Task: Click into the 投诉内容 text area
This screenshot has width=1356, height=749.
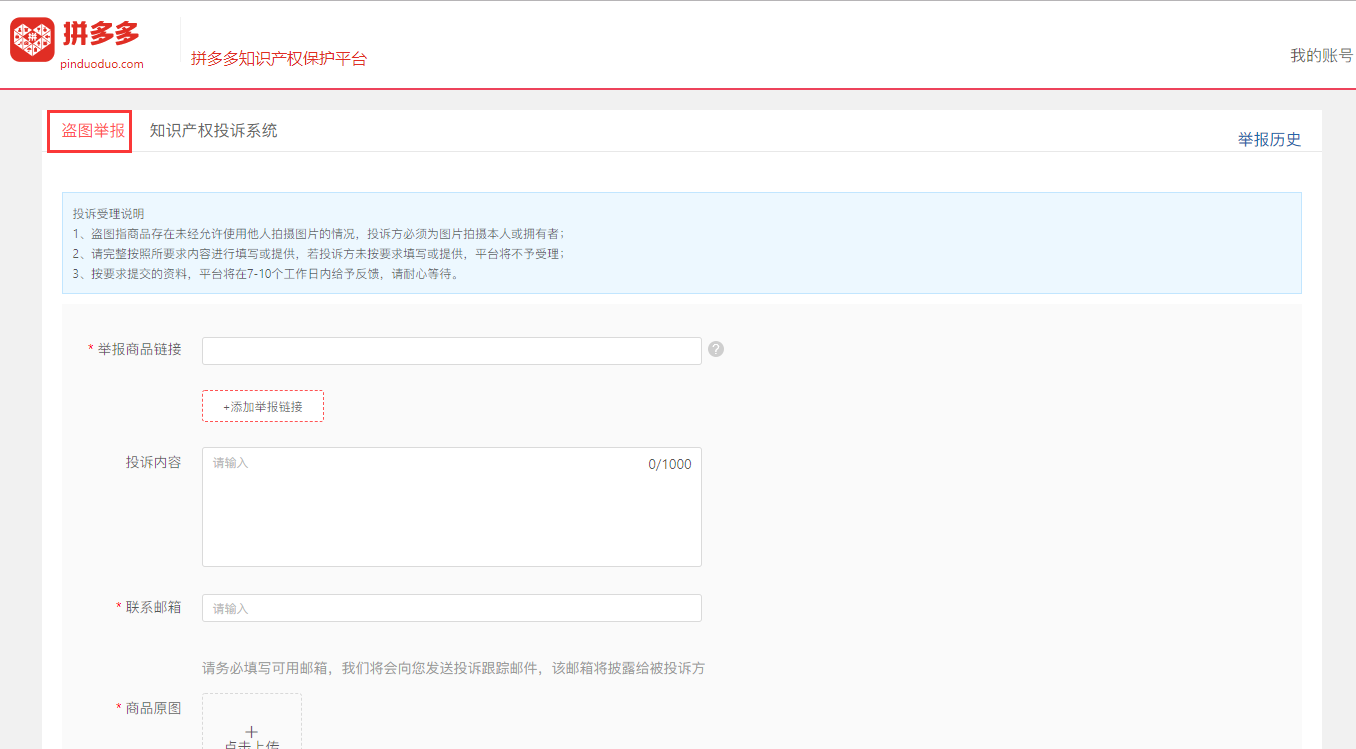Action: [x=452, y=507]
